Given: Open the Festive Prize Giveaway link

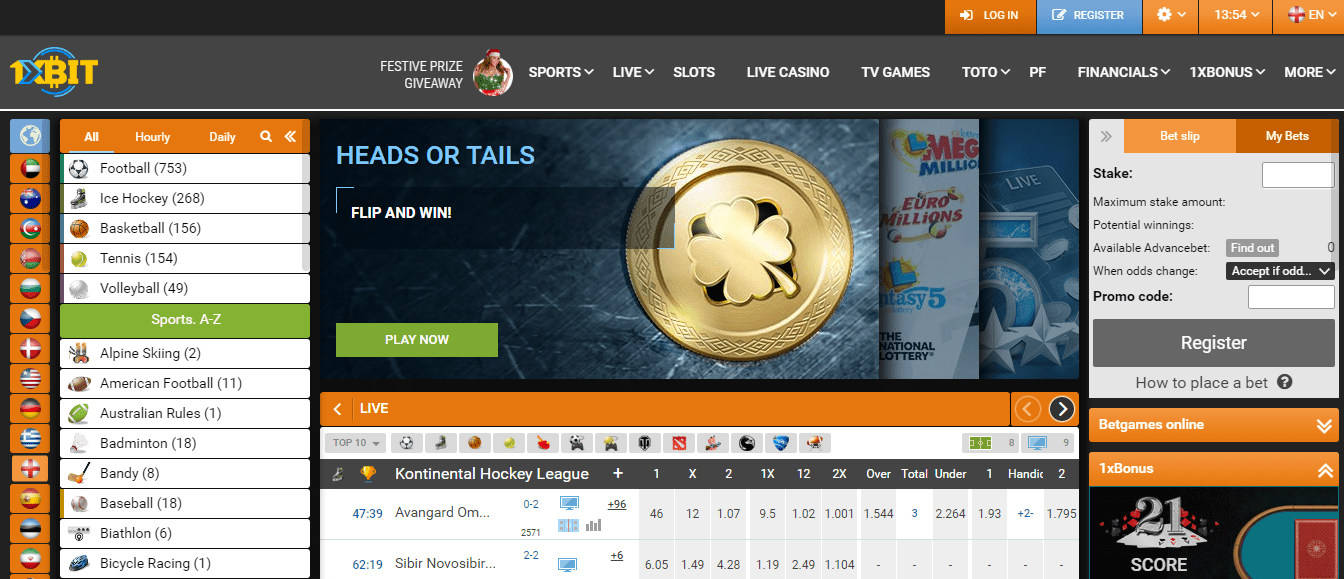Looking at the screenshot, I should (x=446, y=74).
